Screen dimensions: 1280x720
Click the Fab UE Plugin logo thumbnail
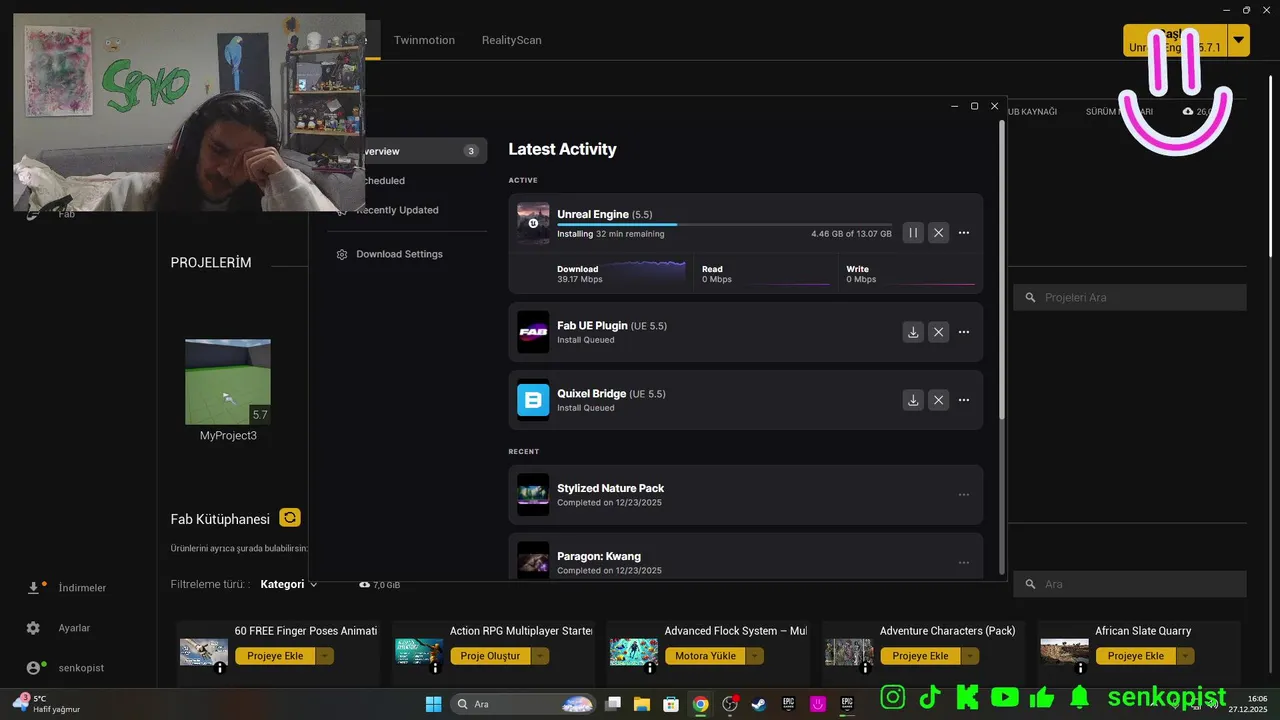[533, 332]
